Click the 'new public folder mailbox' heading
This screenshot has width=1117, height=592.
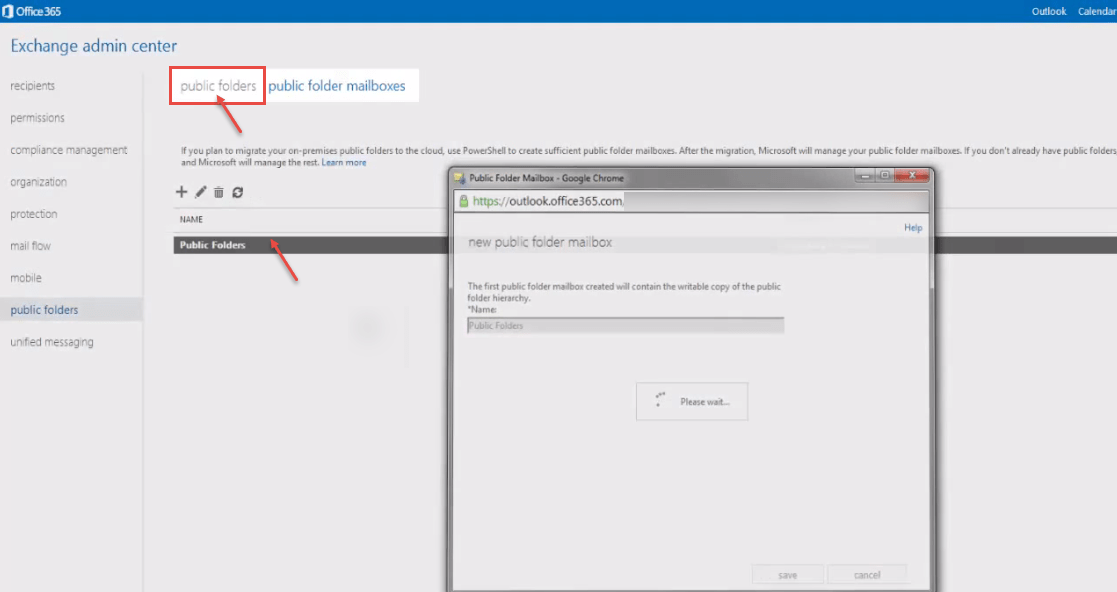540,242
